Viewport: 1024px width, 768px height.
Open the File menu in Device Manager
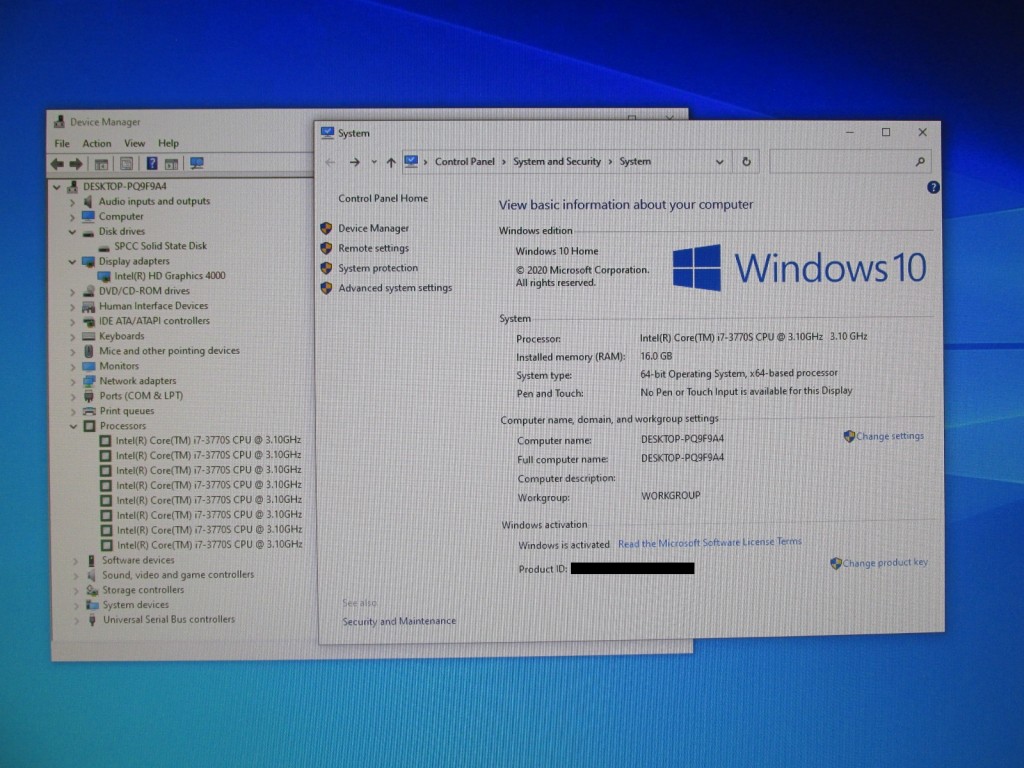click(x=62, y=144)
